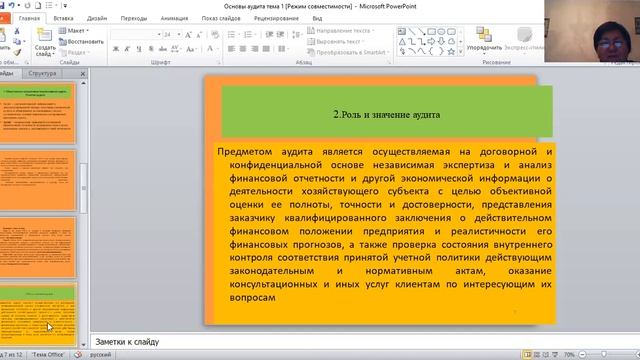Click the Заметки к слайду notes field
640x360 pixels.
(365, 342)
